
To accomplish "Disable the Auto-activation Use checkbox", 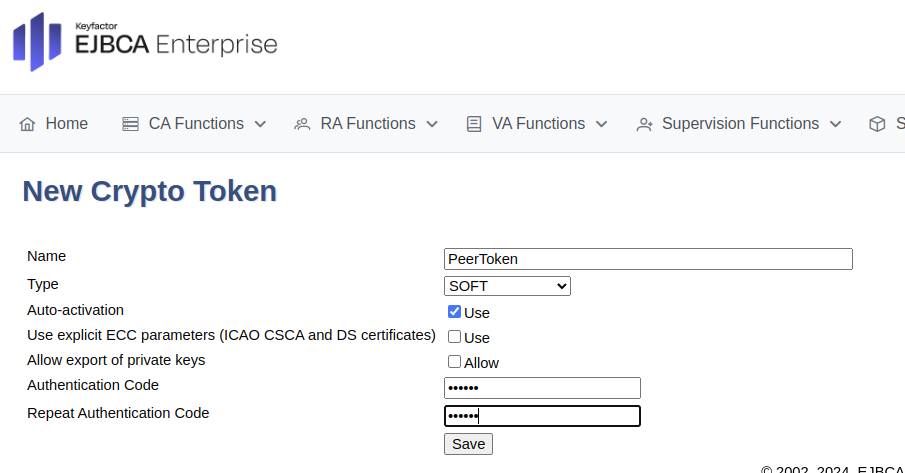I will [x=454, y=312].
